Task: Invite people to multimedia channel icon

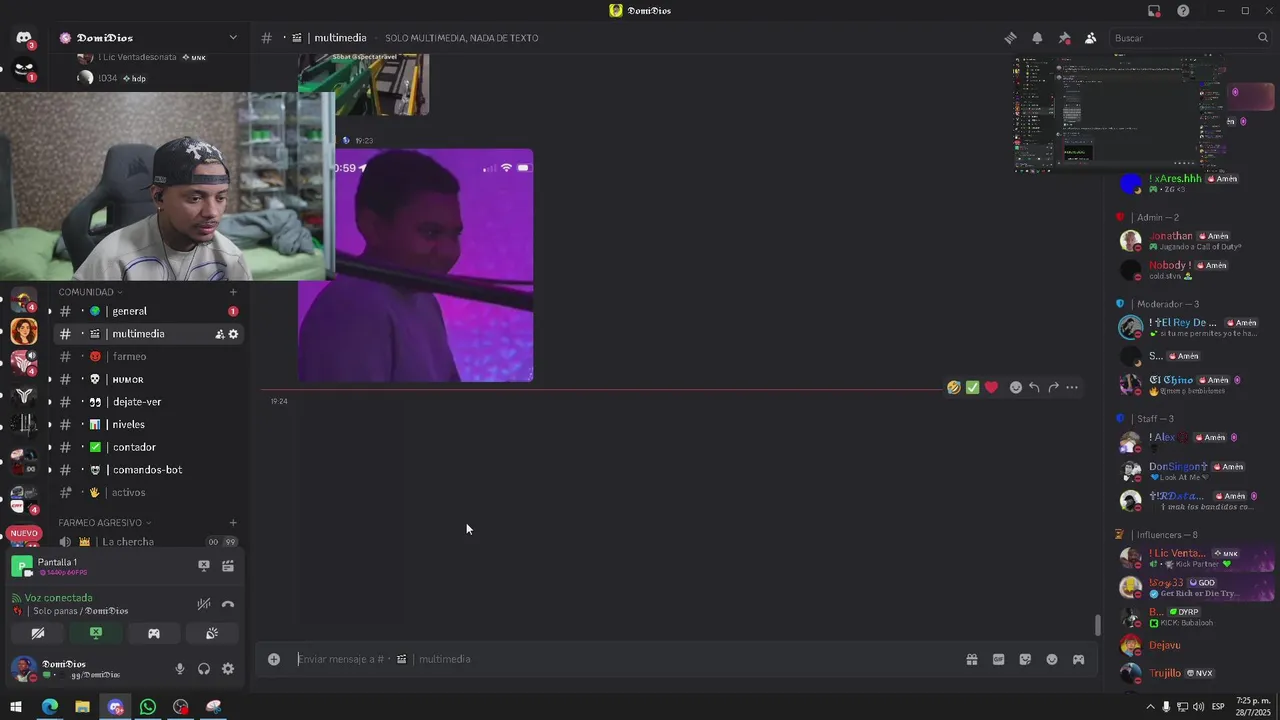Action: click(219, 334)
